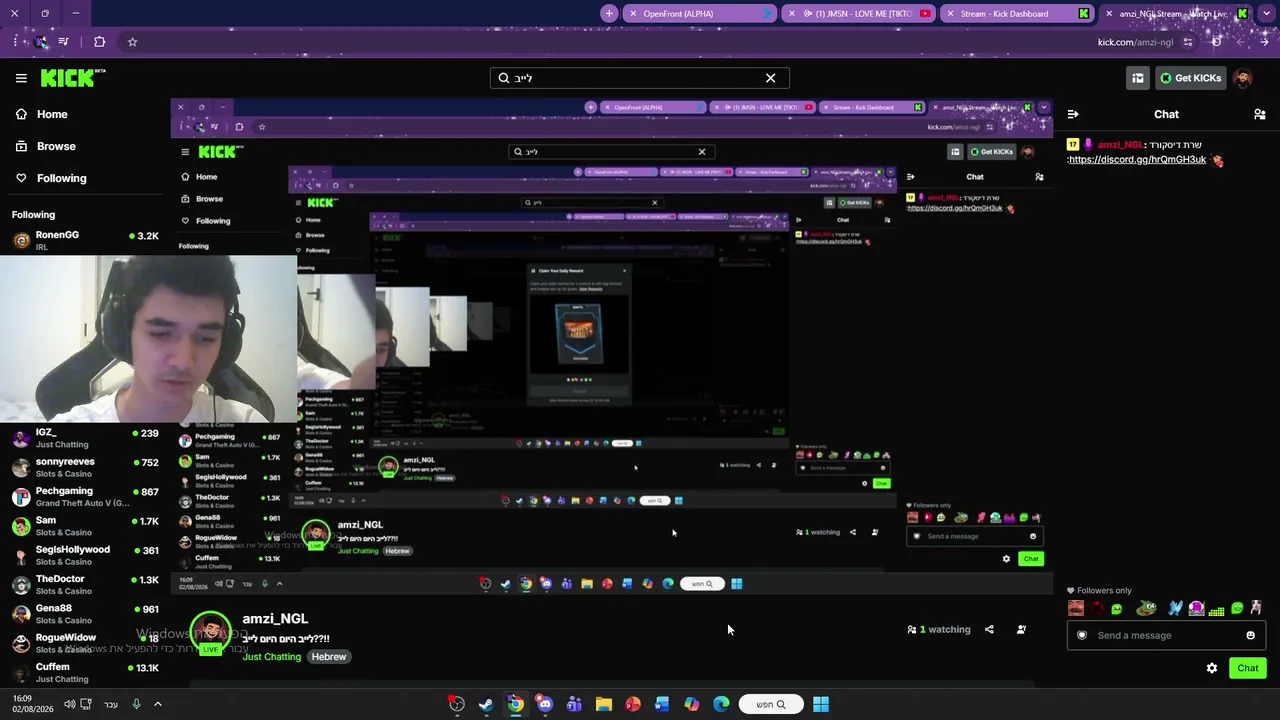This screenshot has width=1280, height=720.
Task: Click the 1 watching viewer count
Action: tap(939, 630)
